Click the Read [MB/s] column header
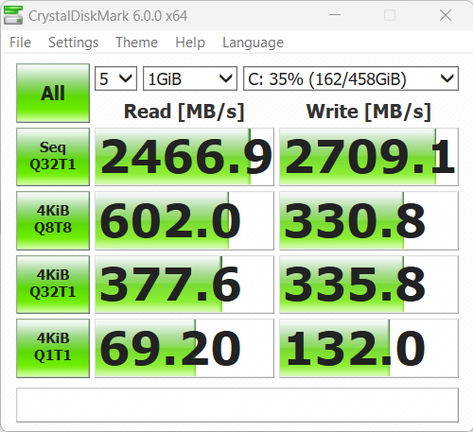Viewport: 473px width, 432px height. point(184,111)
